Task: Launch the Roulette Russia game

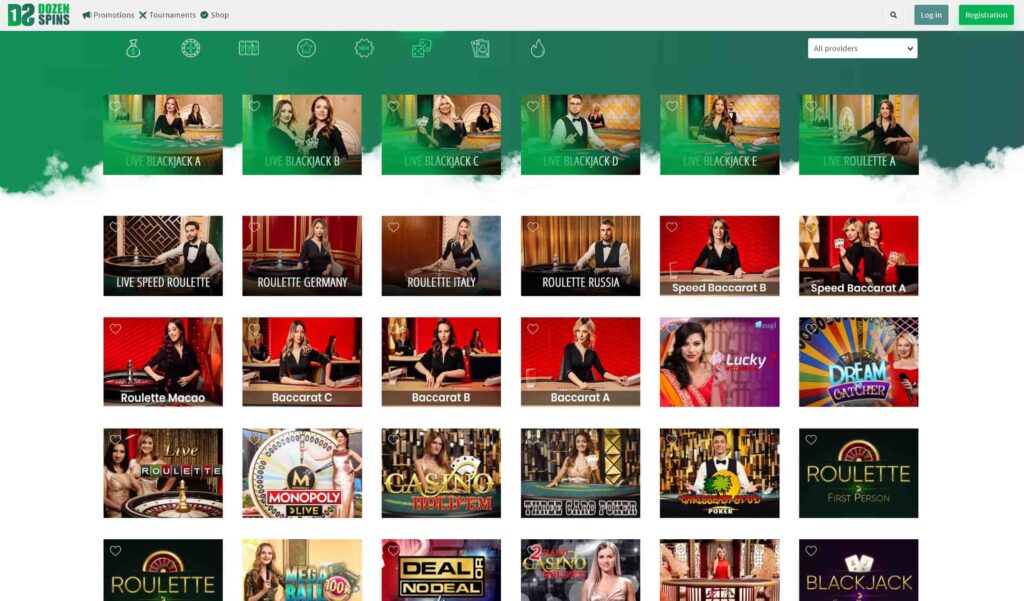Action: coord(581,256)
